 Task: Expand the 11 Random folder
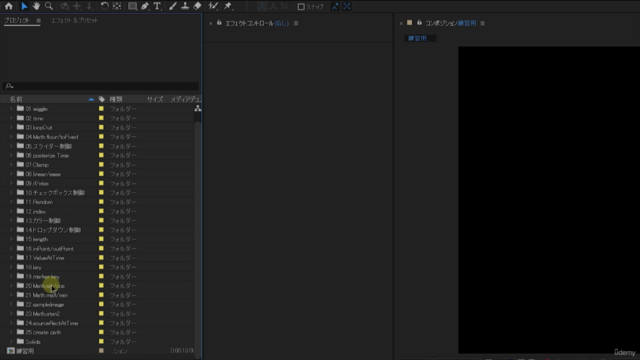tap(11, 202)
